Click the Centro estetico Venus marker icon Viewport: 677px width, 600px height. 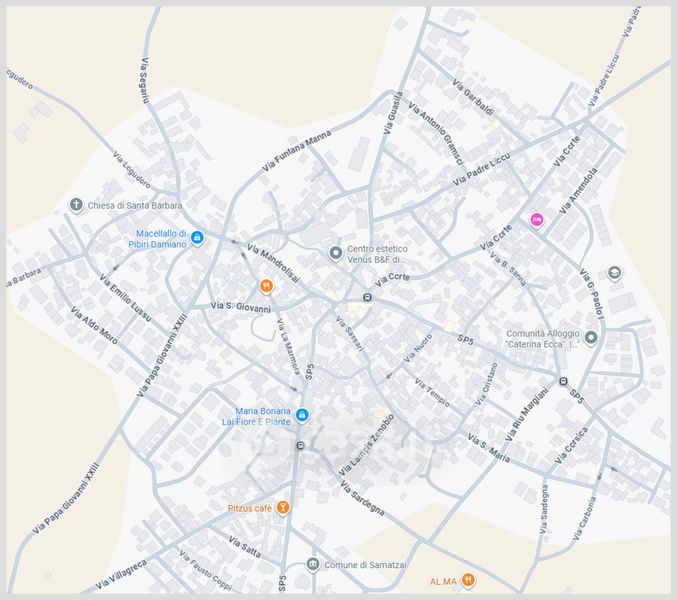coord(336,251)
